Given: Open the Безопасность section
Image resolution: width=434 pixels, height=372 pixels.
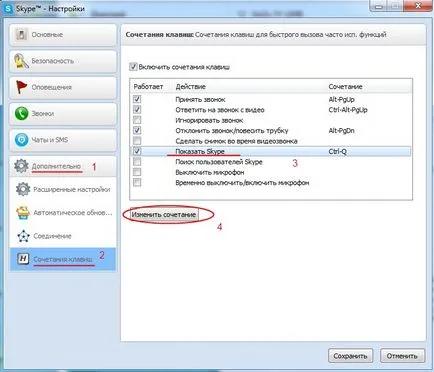Looking at the screenshot, I should [63, 61].
